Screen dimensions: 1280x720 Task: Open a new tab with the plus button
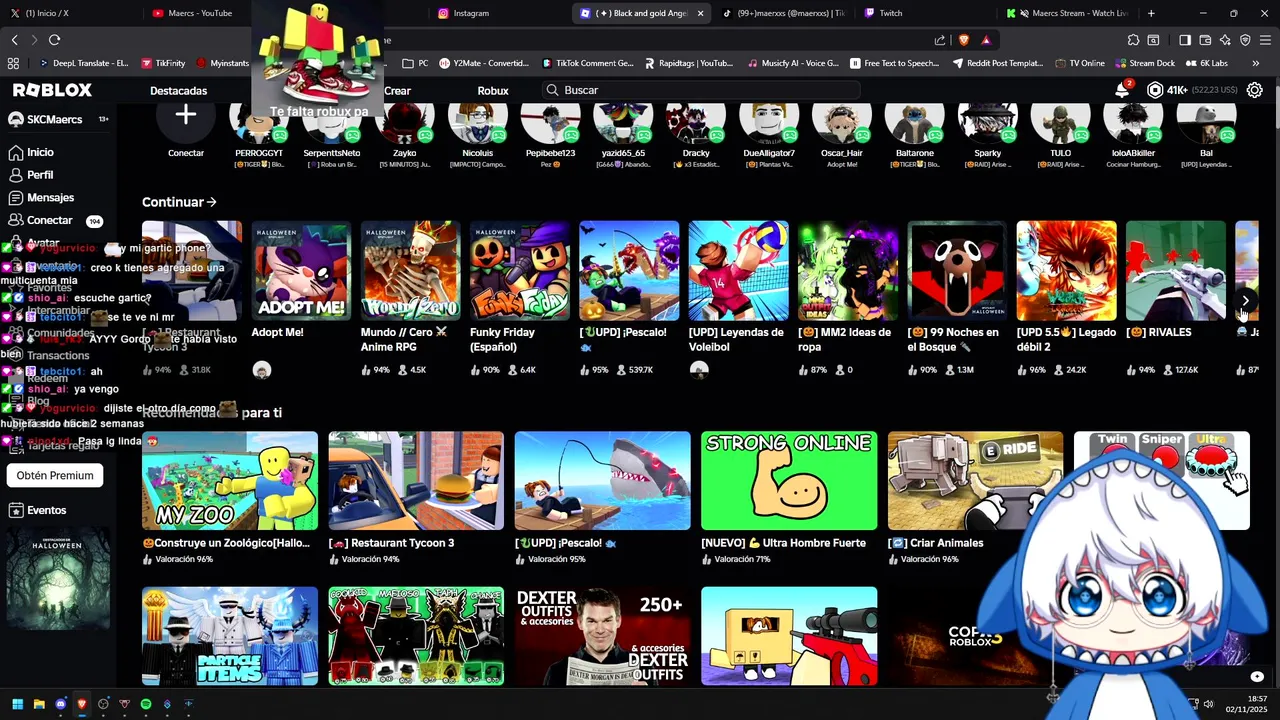click(x=1151, y=13)
